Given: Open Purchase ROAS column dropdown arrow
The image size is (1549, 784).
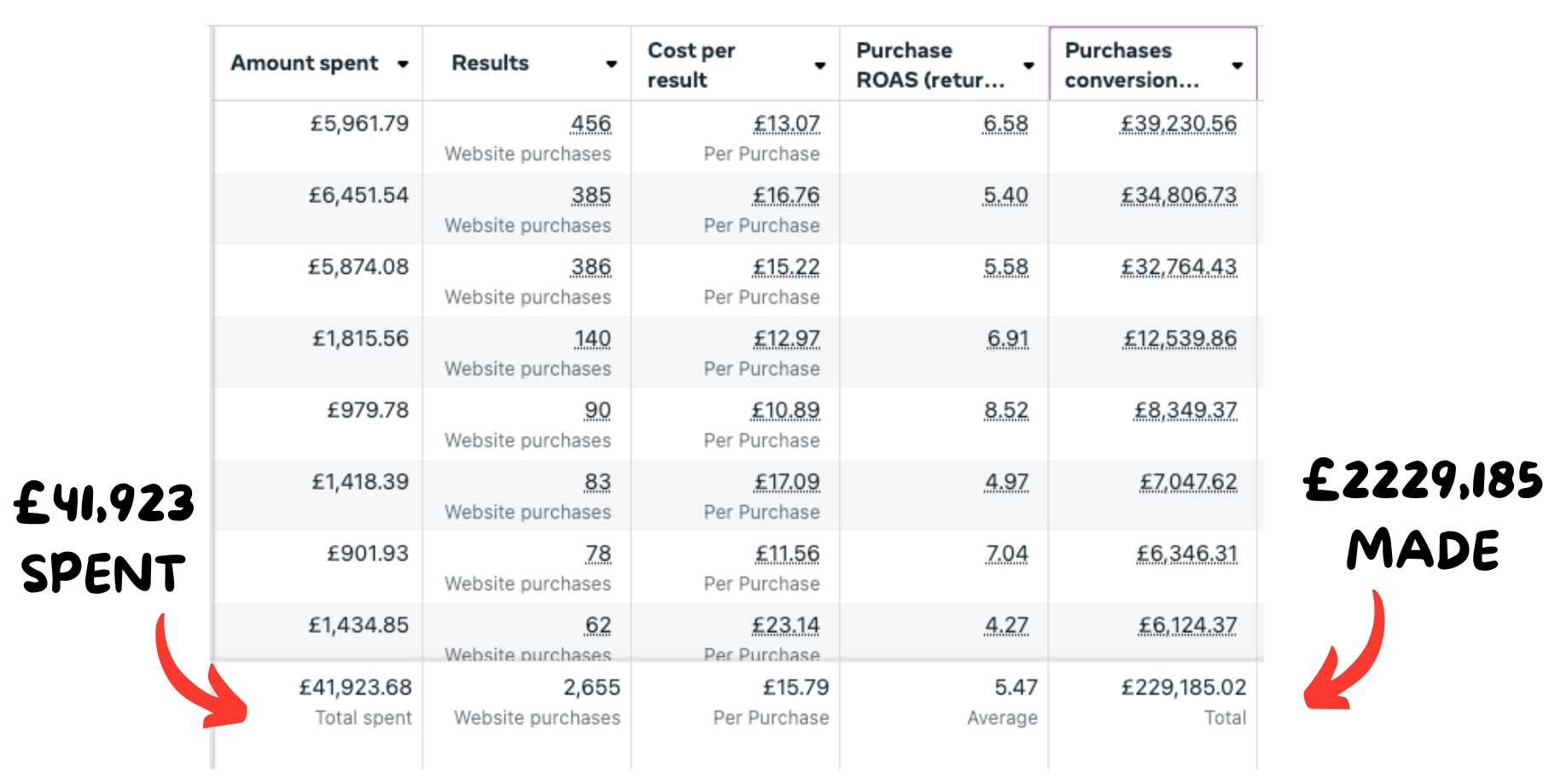Looking at the screenshot, I should click(1028, 66).
